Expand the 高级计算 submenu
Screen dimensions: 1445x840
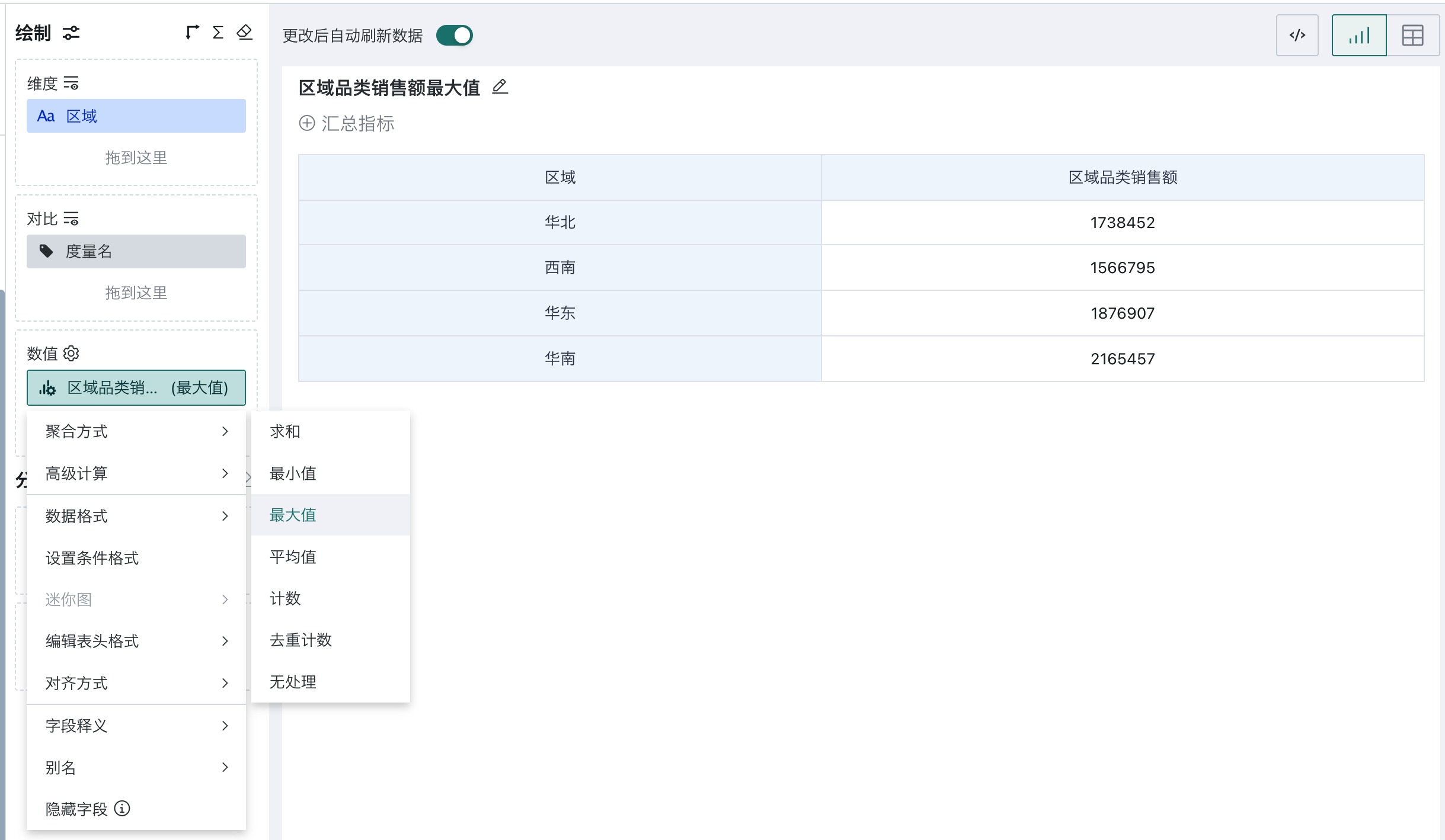pyautogui.click(x=136, y=473)
